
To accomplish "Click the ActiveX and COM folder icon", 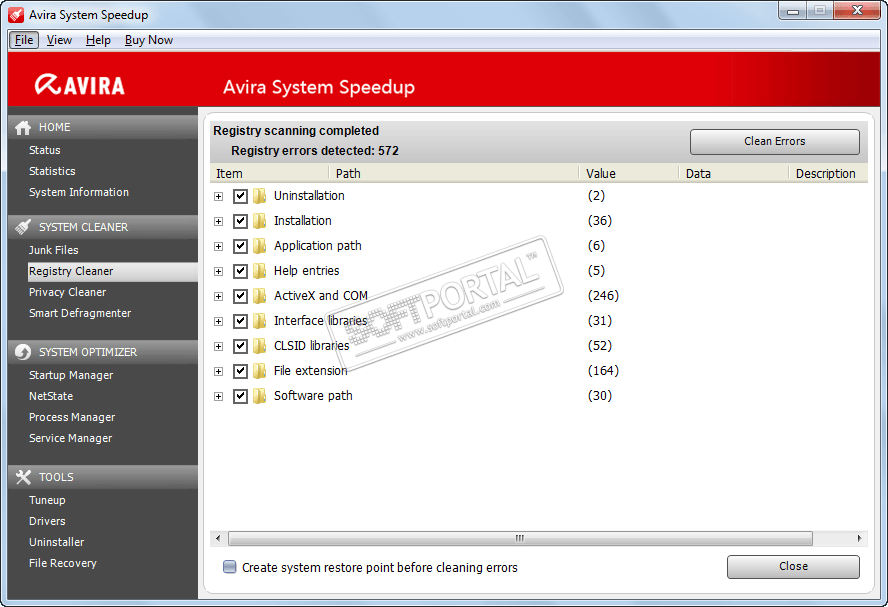I will 259,296.
